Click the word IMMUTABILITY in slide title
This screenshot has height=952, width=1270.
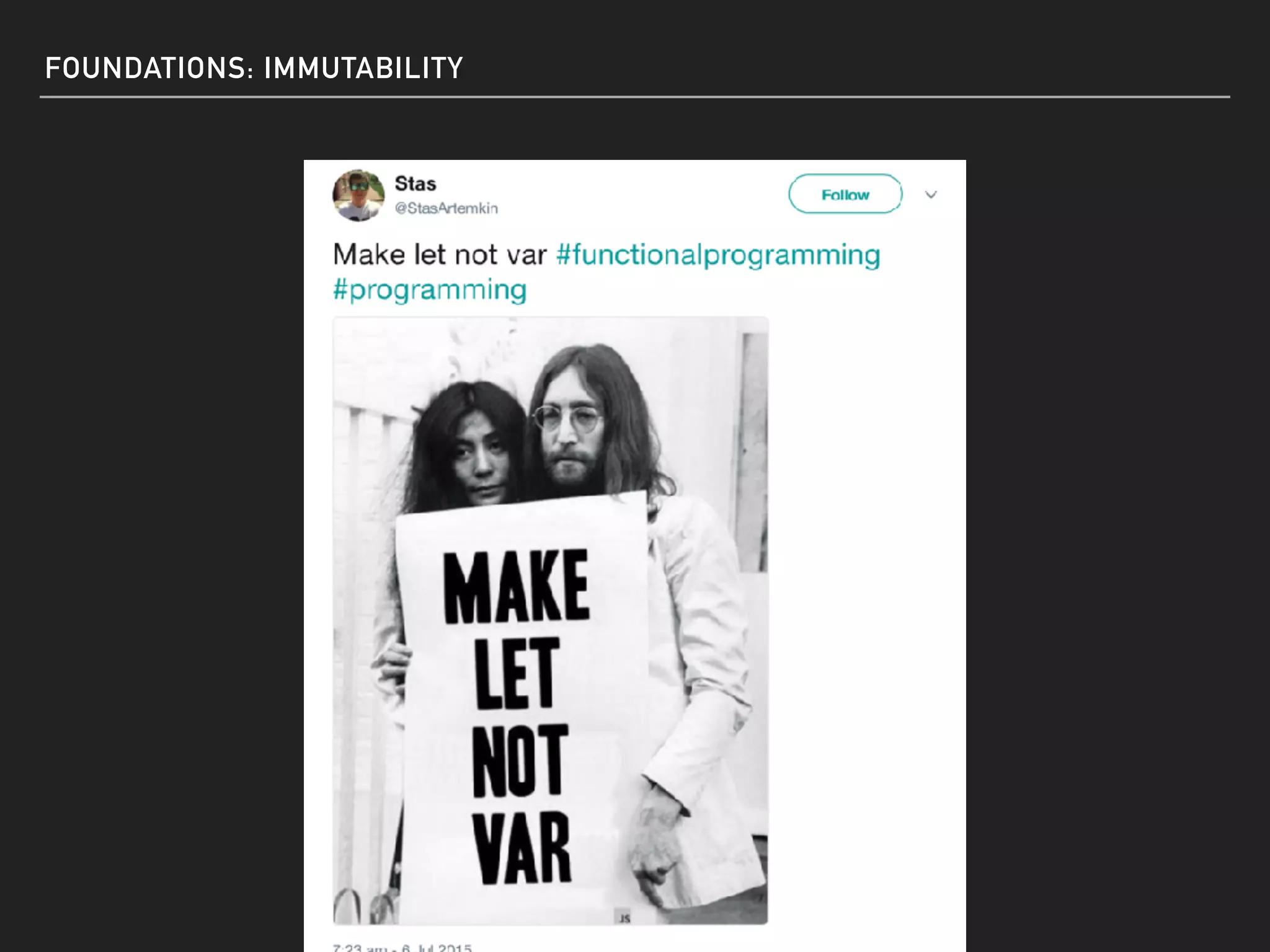(x=363, y=68)
